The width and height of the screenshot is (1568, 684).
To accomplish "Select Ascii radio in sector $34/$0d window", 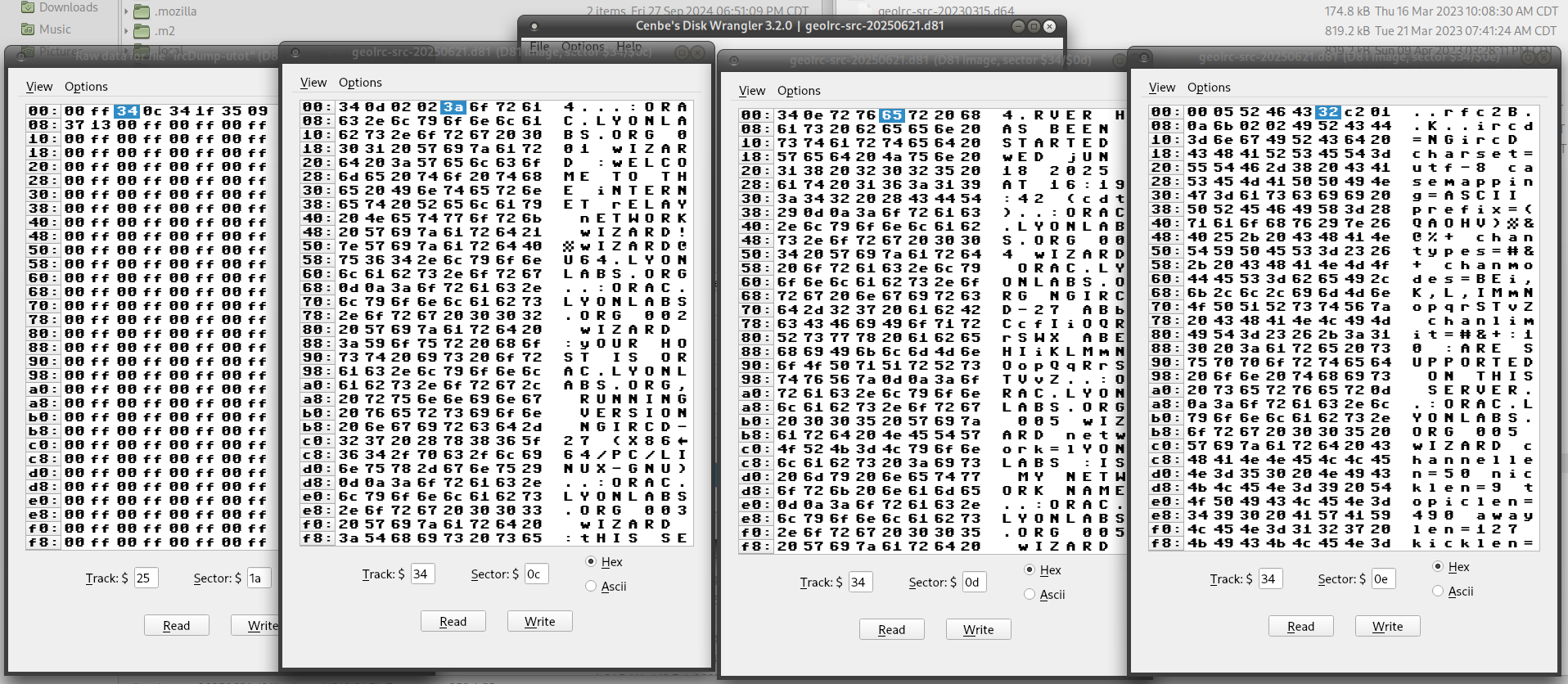I will click(x=1030, y=594).
